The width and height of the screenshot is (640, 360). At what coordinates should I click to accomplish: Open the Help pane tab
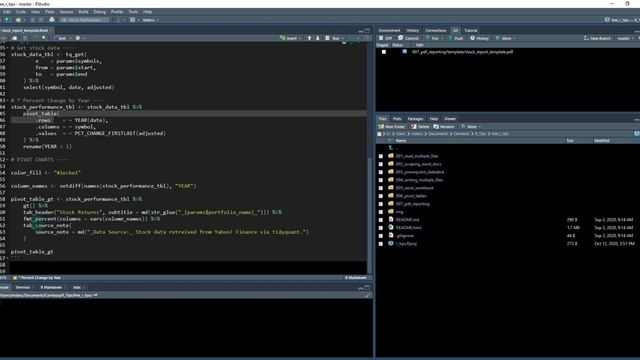coord(433,119)
